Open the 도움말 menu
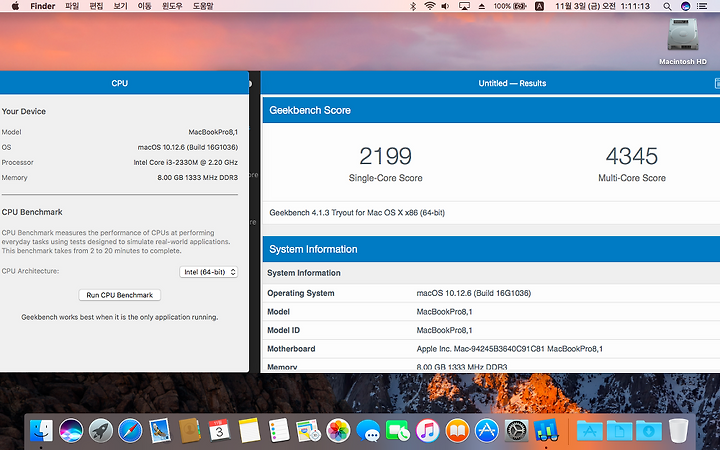 point(203,6)
